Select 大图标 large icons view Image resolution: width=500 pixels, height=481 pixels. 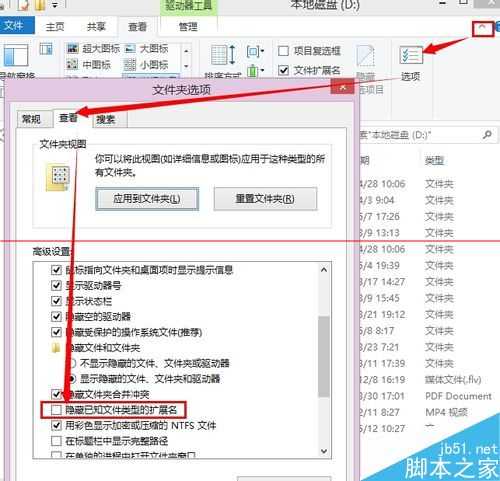[x=146, y=49]
